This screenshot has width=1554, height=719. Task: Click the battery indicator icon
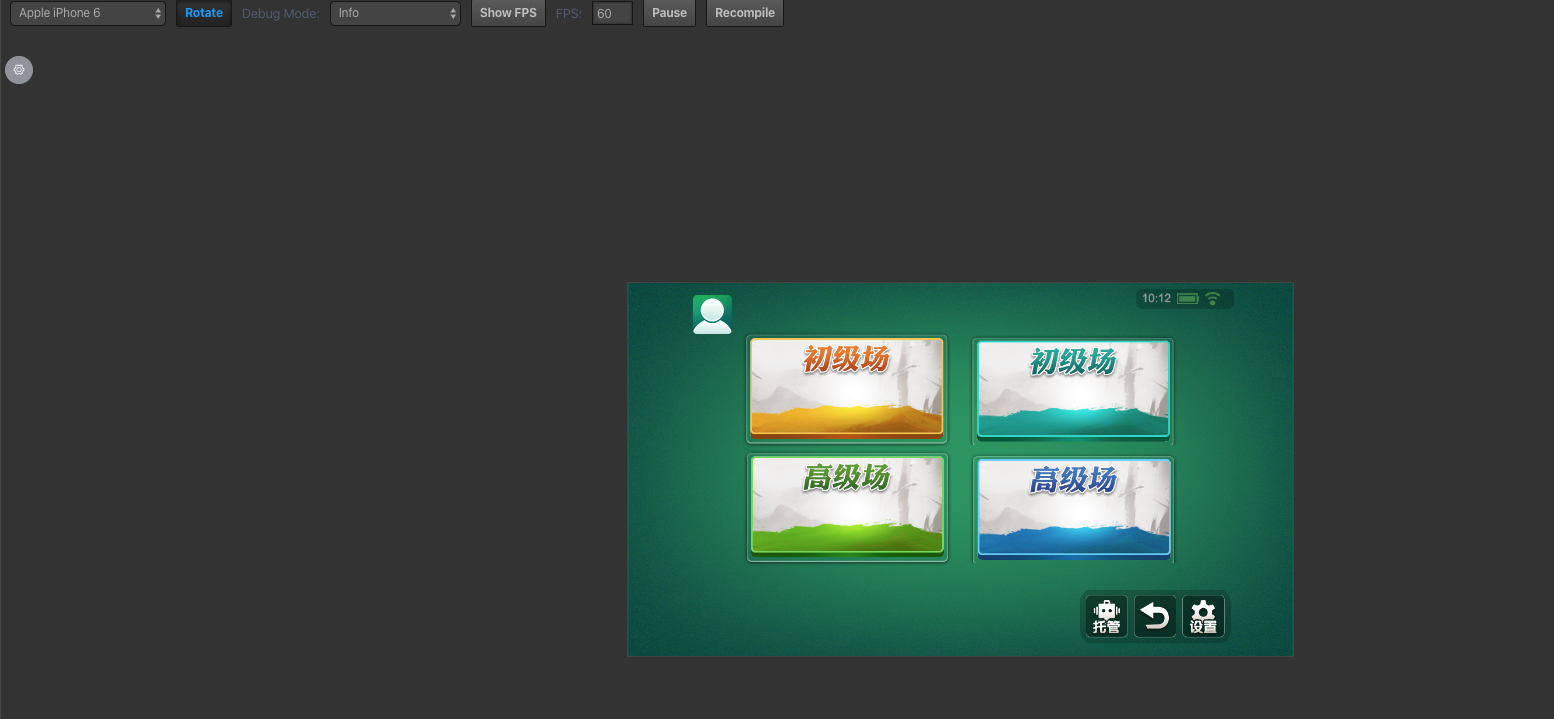click(x=1188, y=298)
